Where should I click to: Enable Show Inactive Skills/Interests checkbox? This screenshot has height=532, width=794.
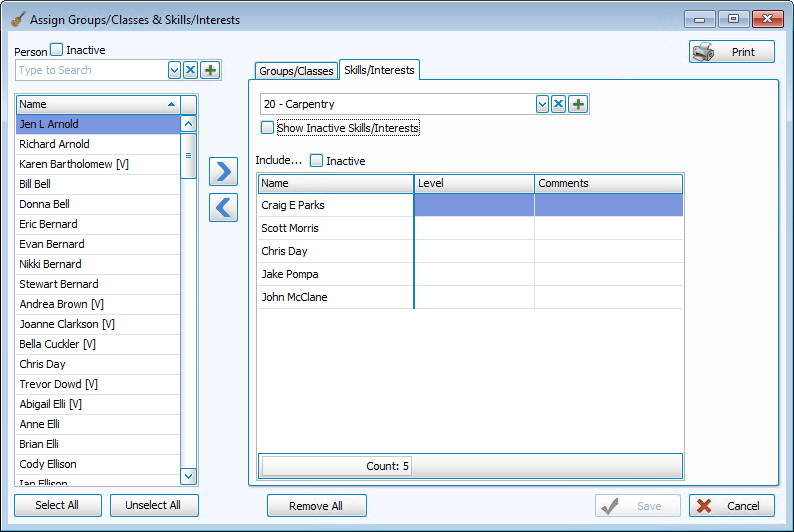267,128
